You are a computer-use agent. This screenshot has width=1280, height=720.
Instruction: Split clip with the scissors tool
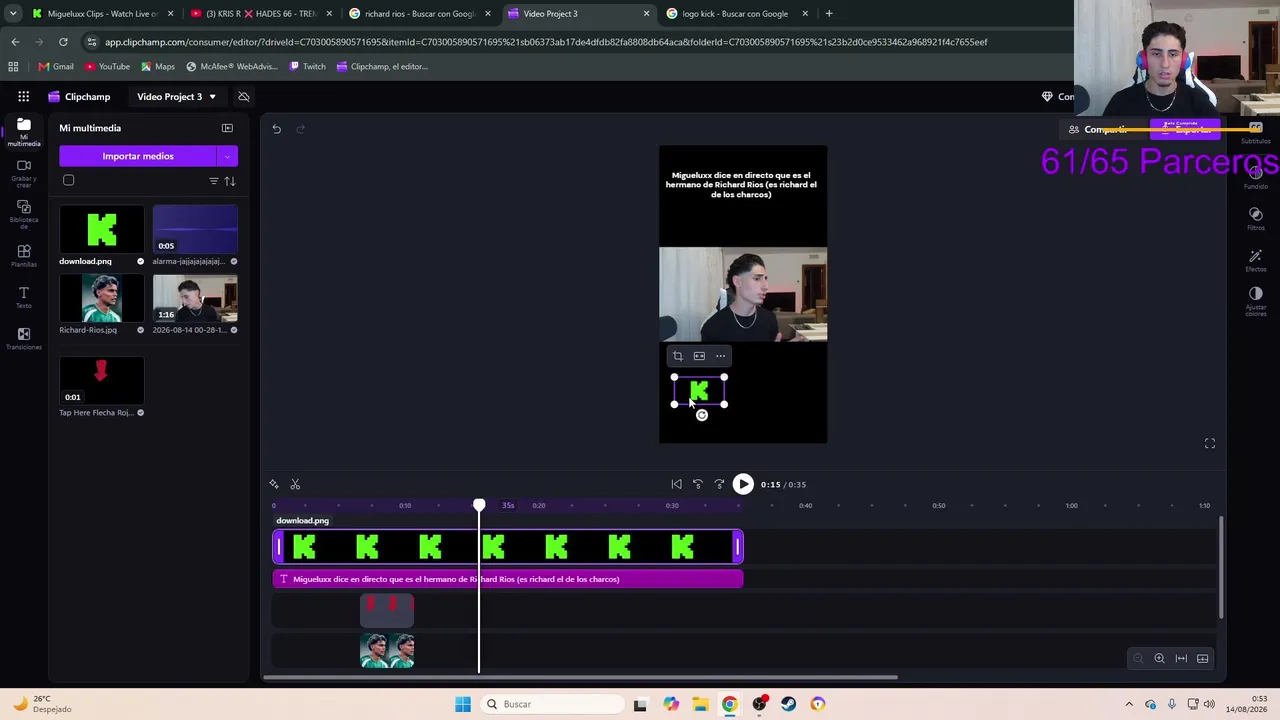295,484
